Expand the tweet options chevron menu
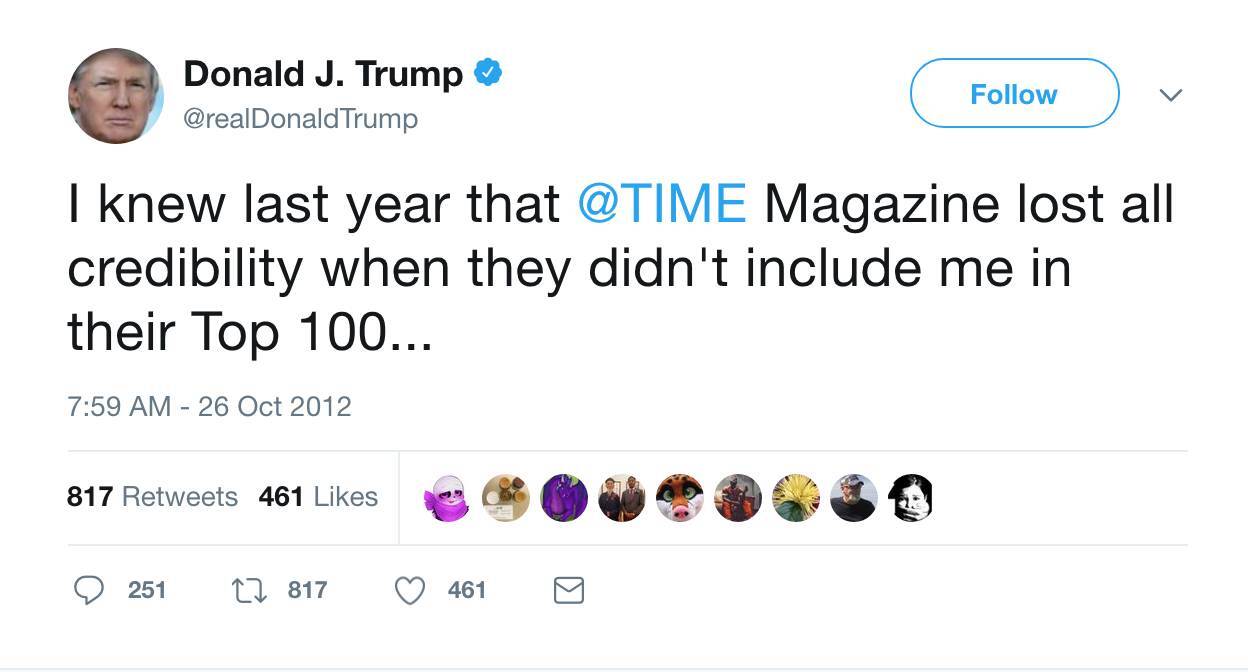This screenshot has height=672, width=1248. (1170, 95)
